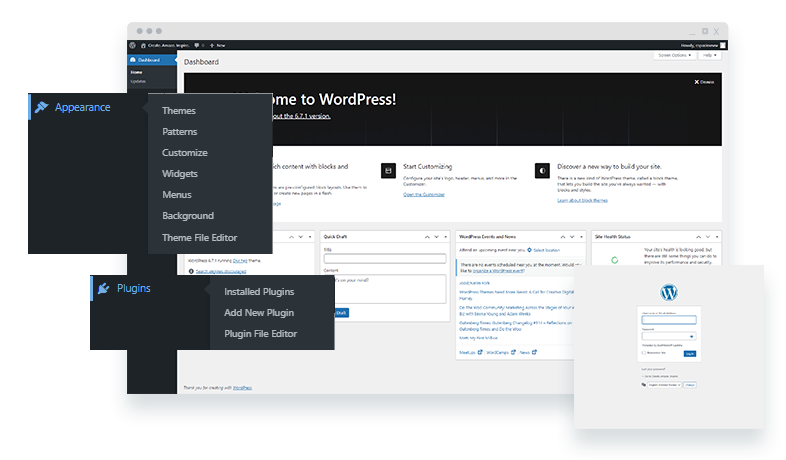This screenshot has height=460, width=786.
Task: Open the login language select dropdown
Action: pos(664,385)
